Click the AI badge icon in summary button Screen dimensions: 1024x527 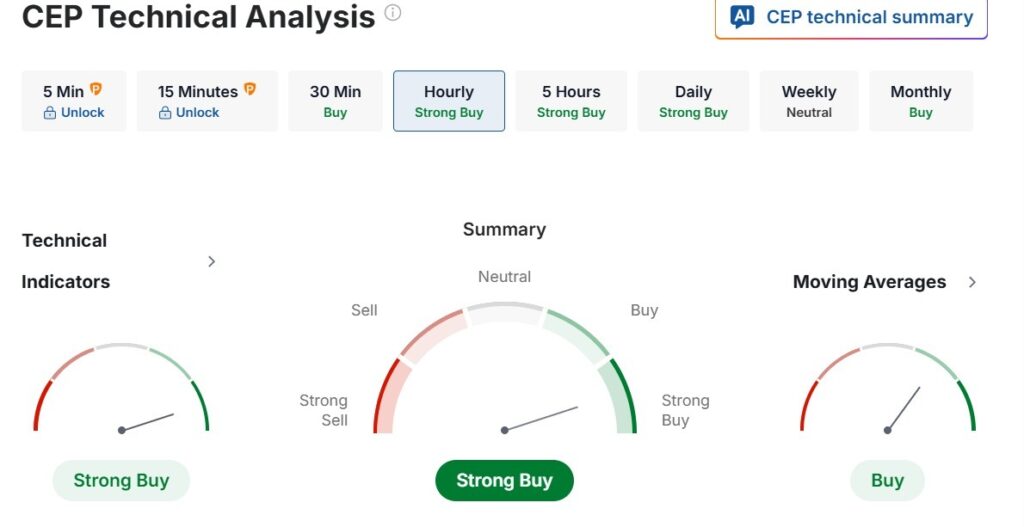(742, 16)
